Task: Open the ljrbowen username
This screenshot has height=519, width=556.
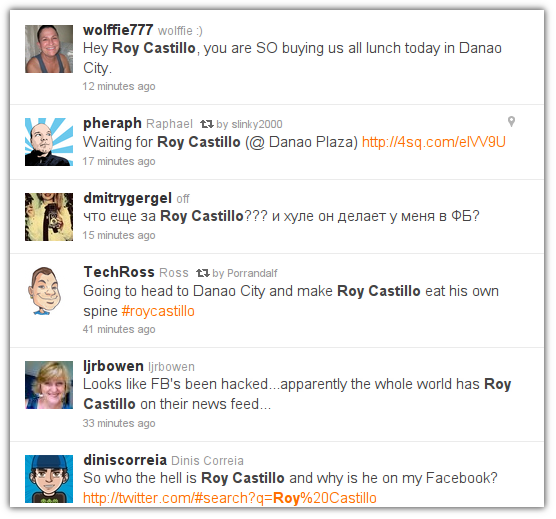Action: click(113, 366)
